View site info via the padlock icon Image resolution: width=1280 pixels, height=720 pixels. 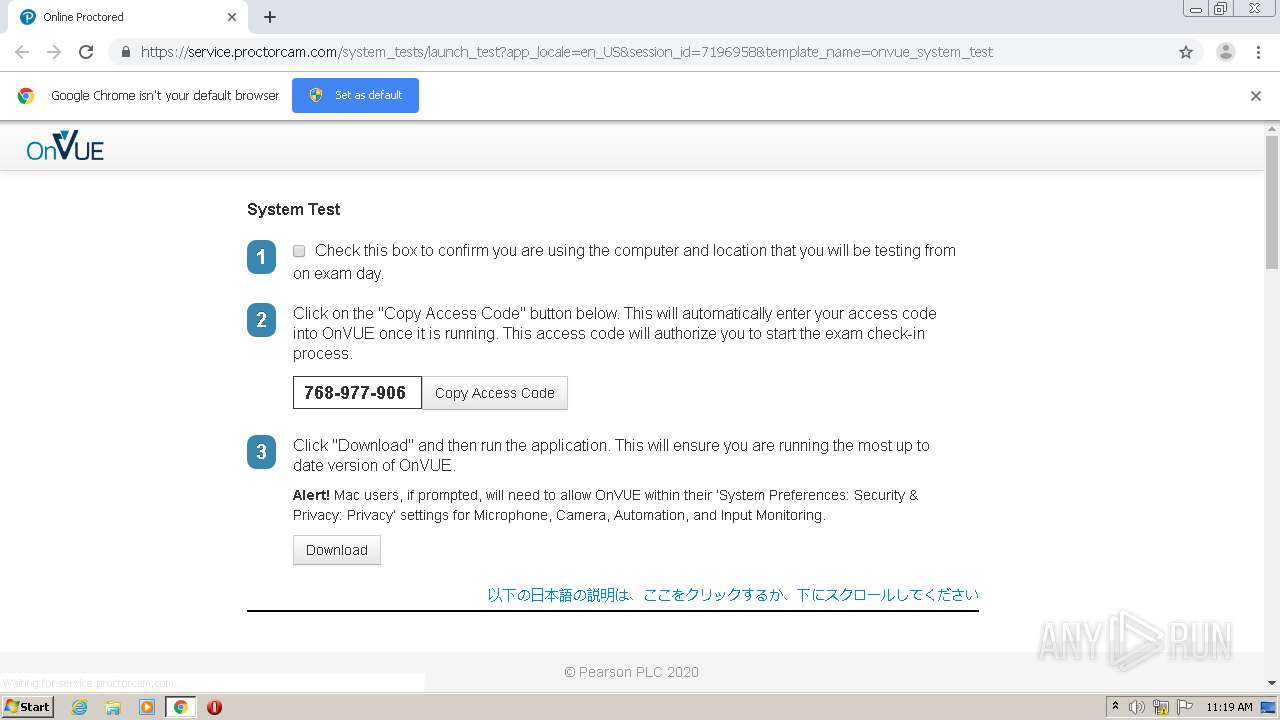[125, 52]
